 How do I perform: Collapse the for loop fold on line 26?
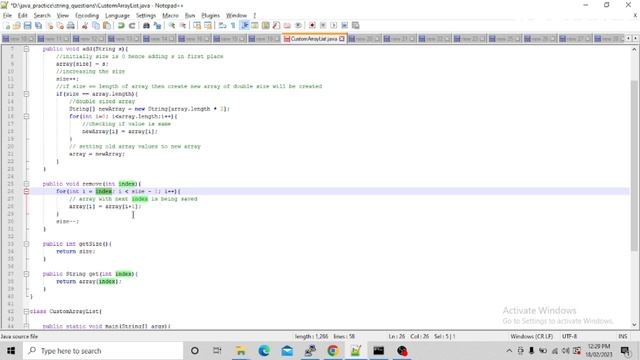26,191
